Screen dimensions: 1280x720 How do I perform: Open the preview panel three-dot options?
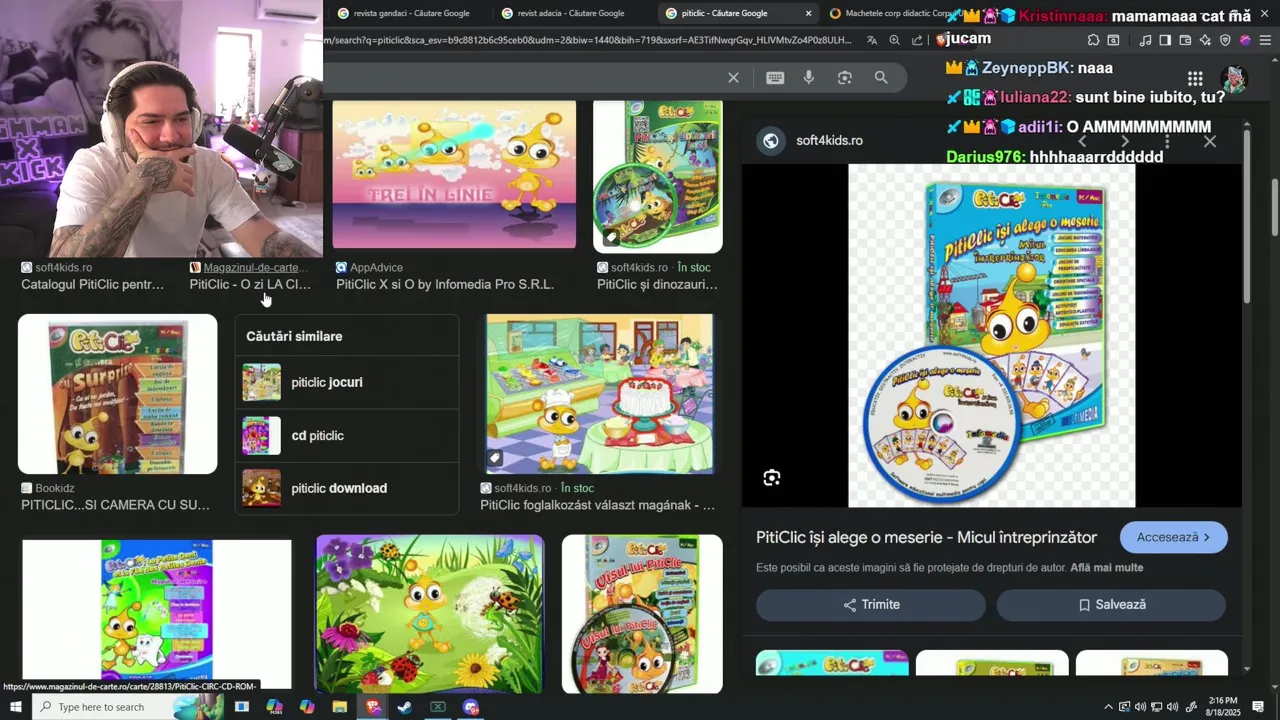1167,141
